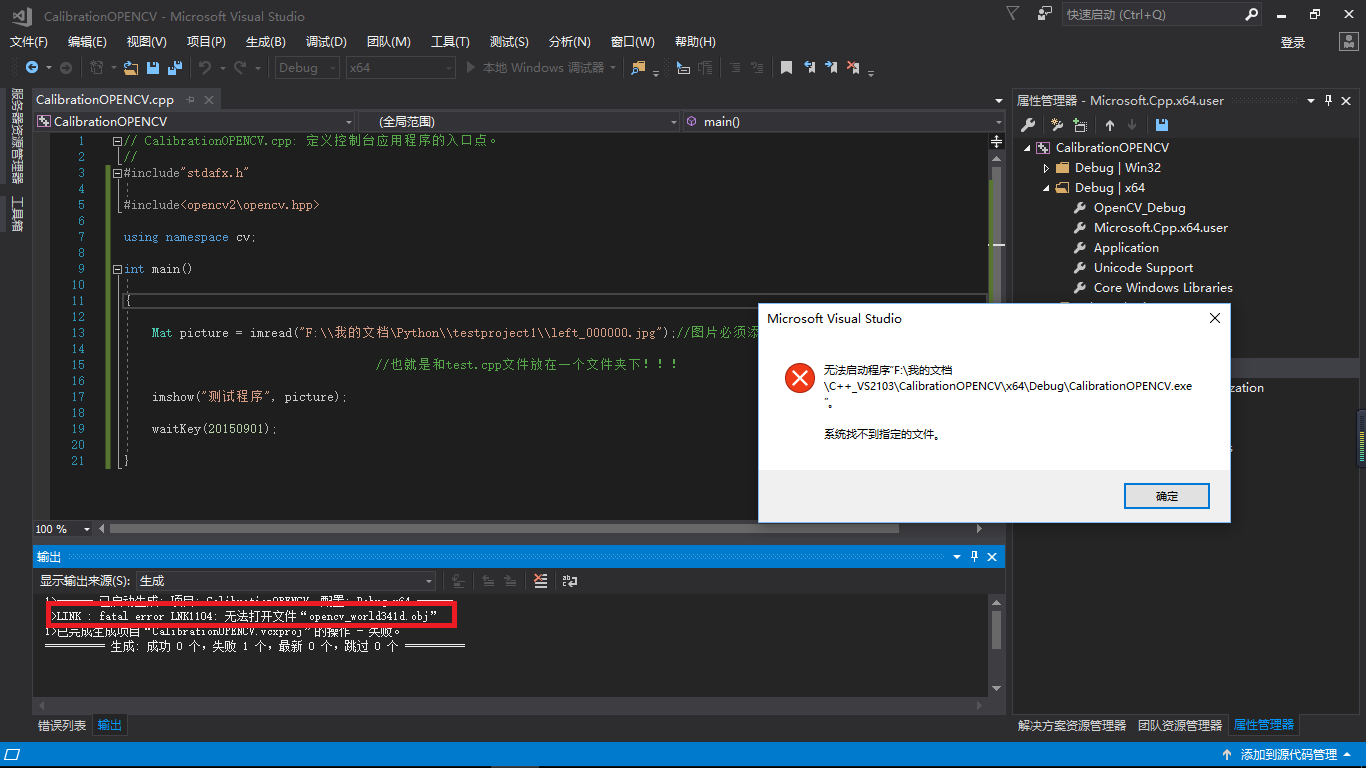Close the CalibrationOPENCV.cpp editor tab
1366x768 pixels.
209,100
